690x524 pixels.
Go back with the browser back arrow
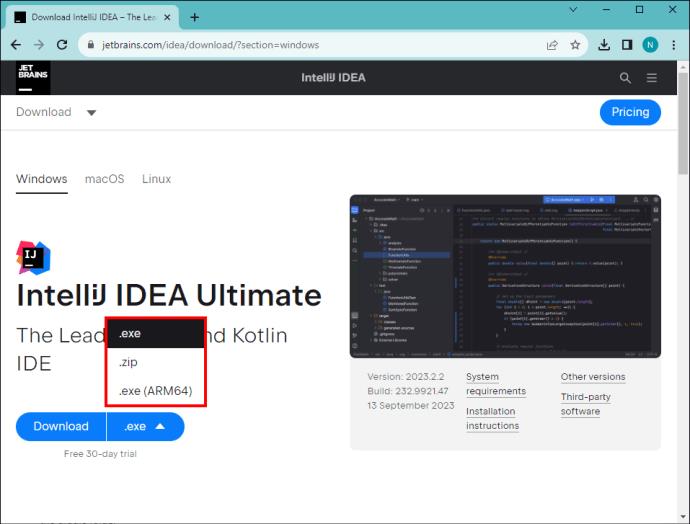point(16,45)
